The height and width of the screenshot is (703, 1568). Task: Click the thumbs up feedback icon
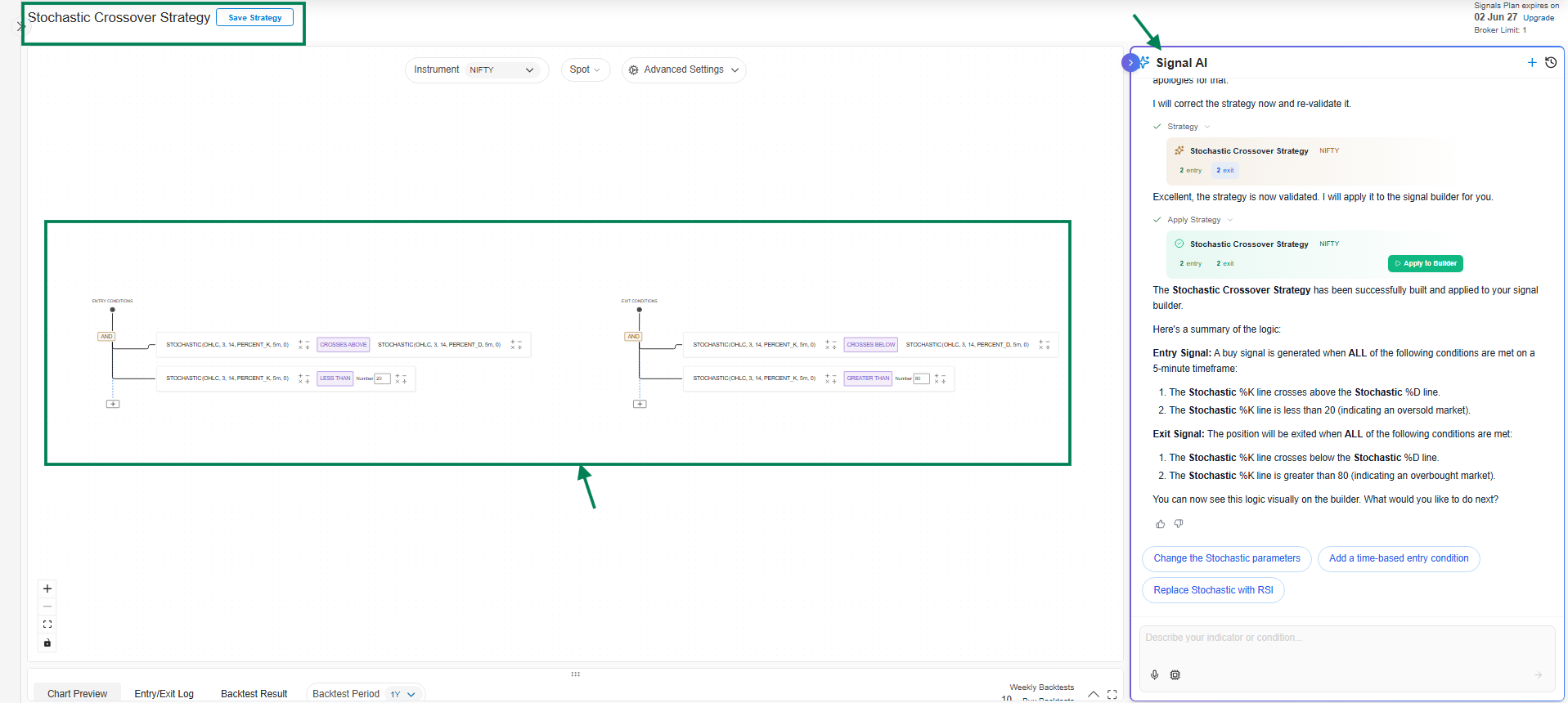(x=1160, y=524)
